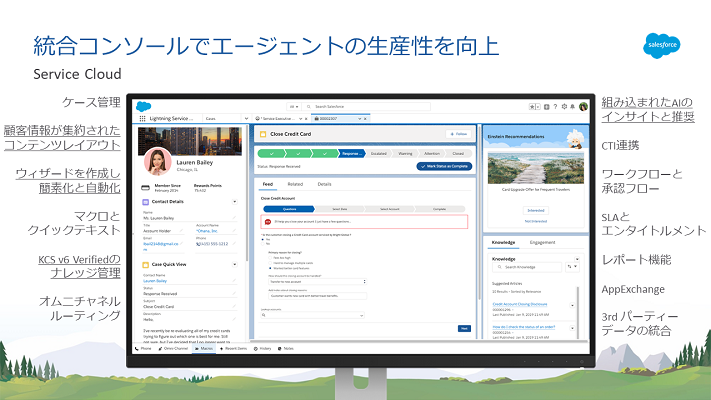Open the setup gear icon

pos(564,107)
